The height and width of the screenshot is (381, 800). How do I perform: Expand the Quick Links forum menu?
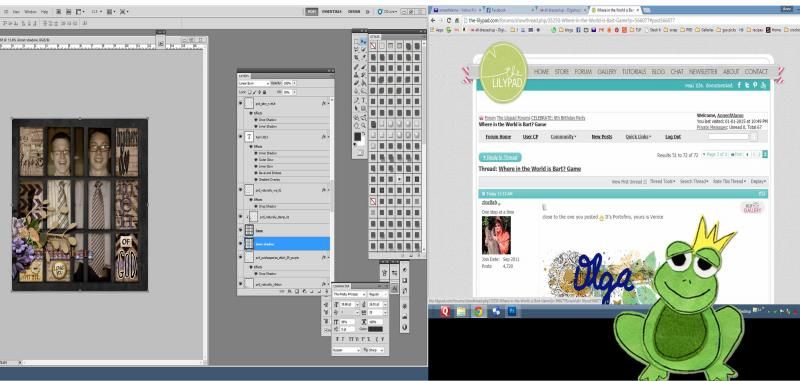(x=638, y=137)
